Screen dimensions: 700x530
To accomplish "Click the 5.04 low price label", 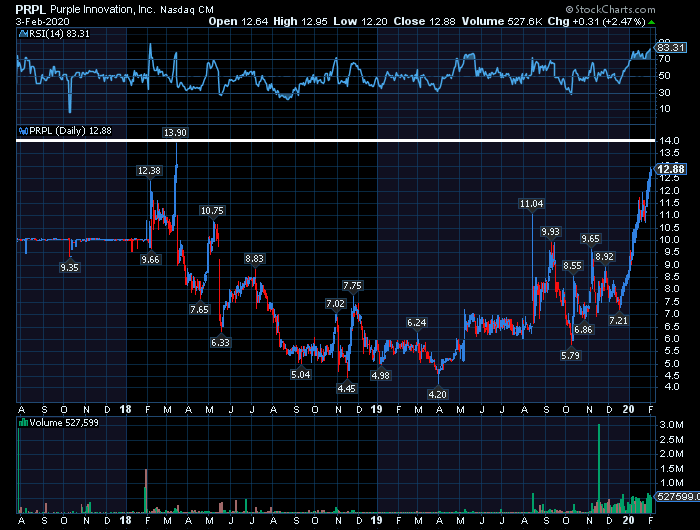I will click(x=300, y=375).
